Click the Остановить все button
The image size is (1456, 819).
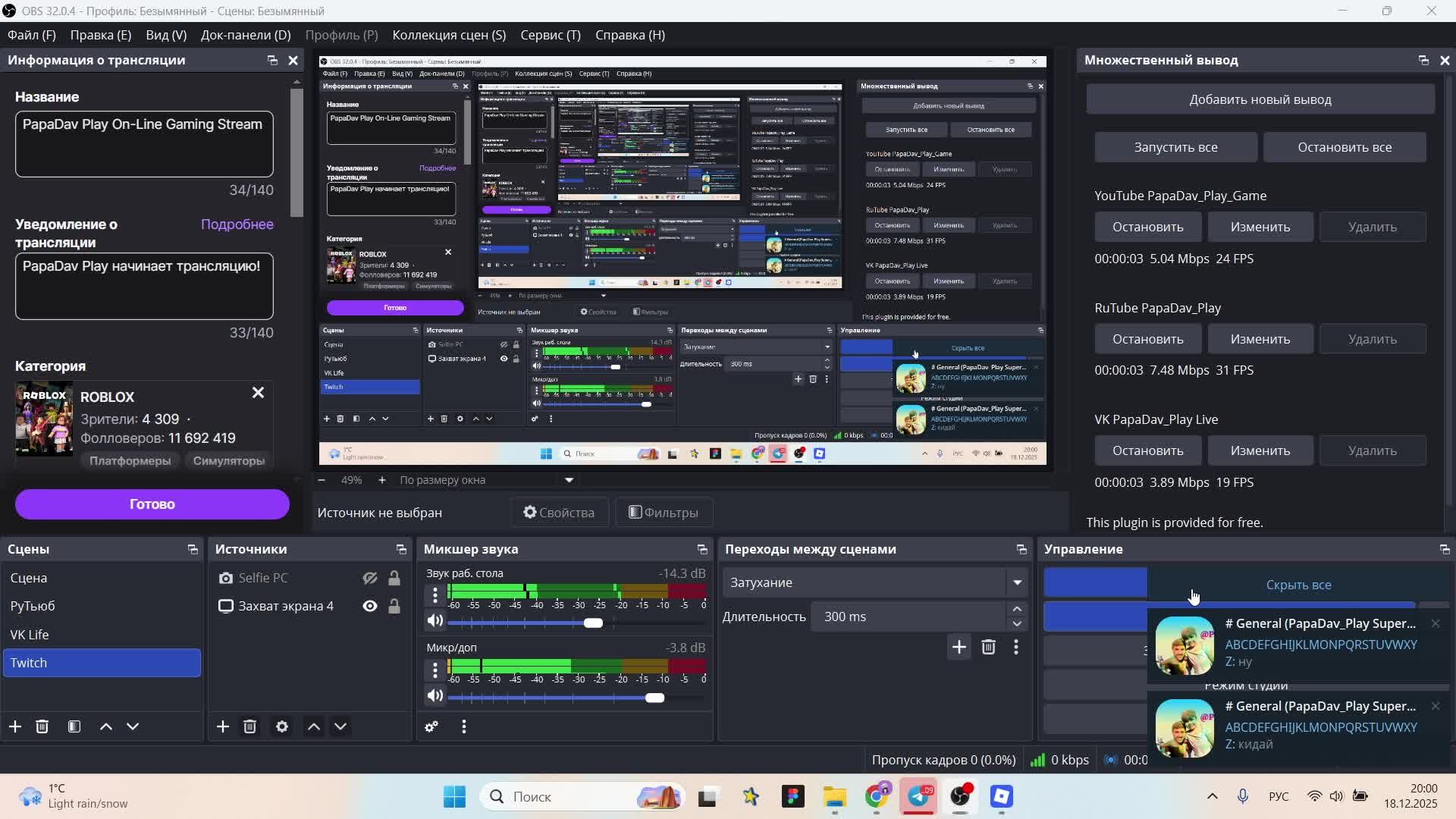coord(1344,147)
